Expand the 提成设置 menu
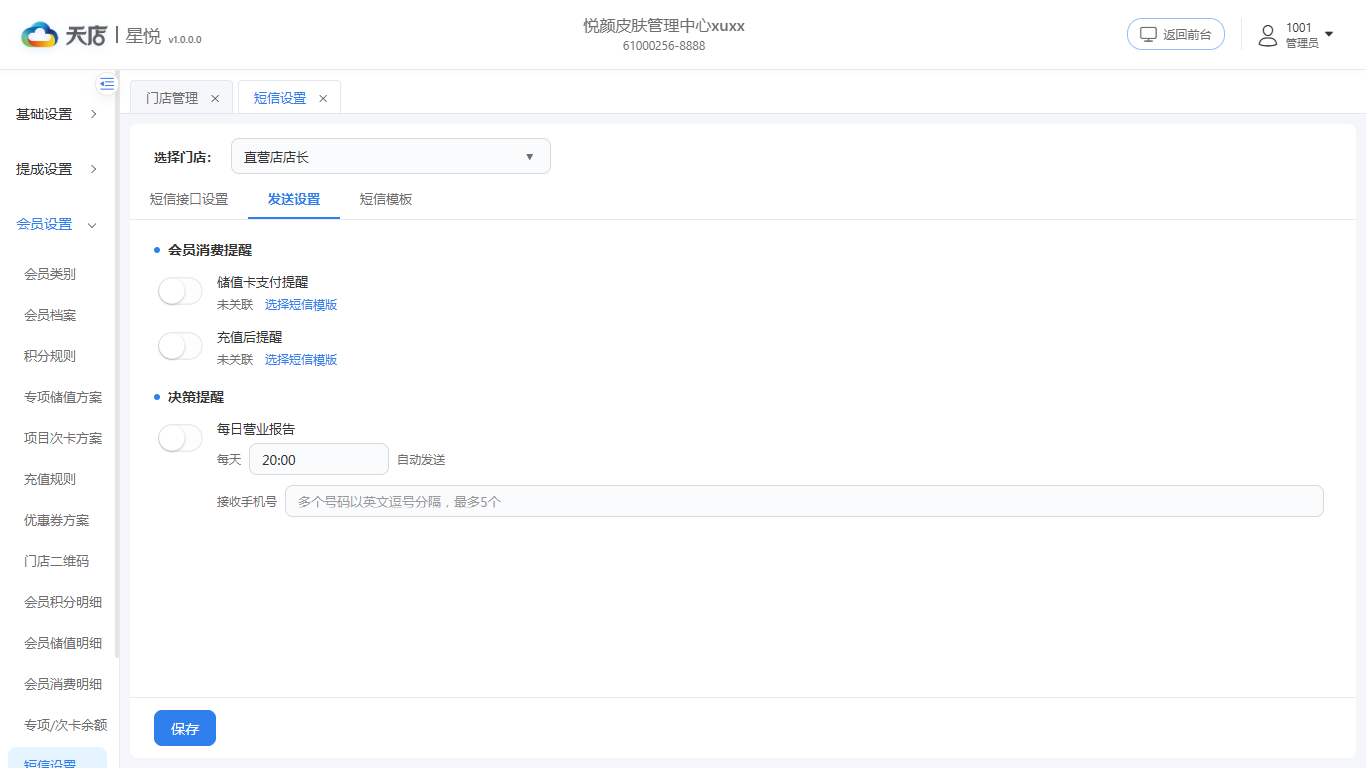This screenshot has height=768, width=1366. pos(57,169)
